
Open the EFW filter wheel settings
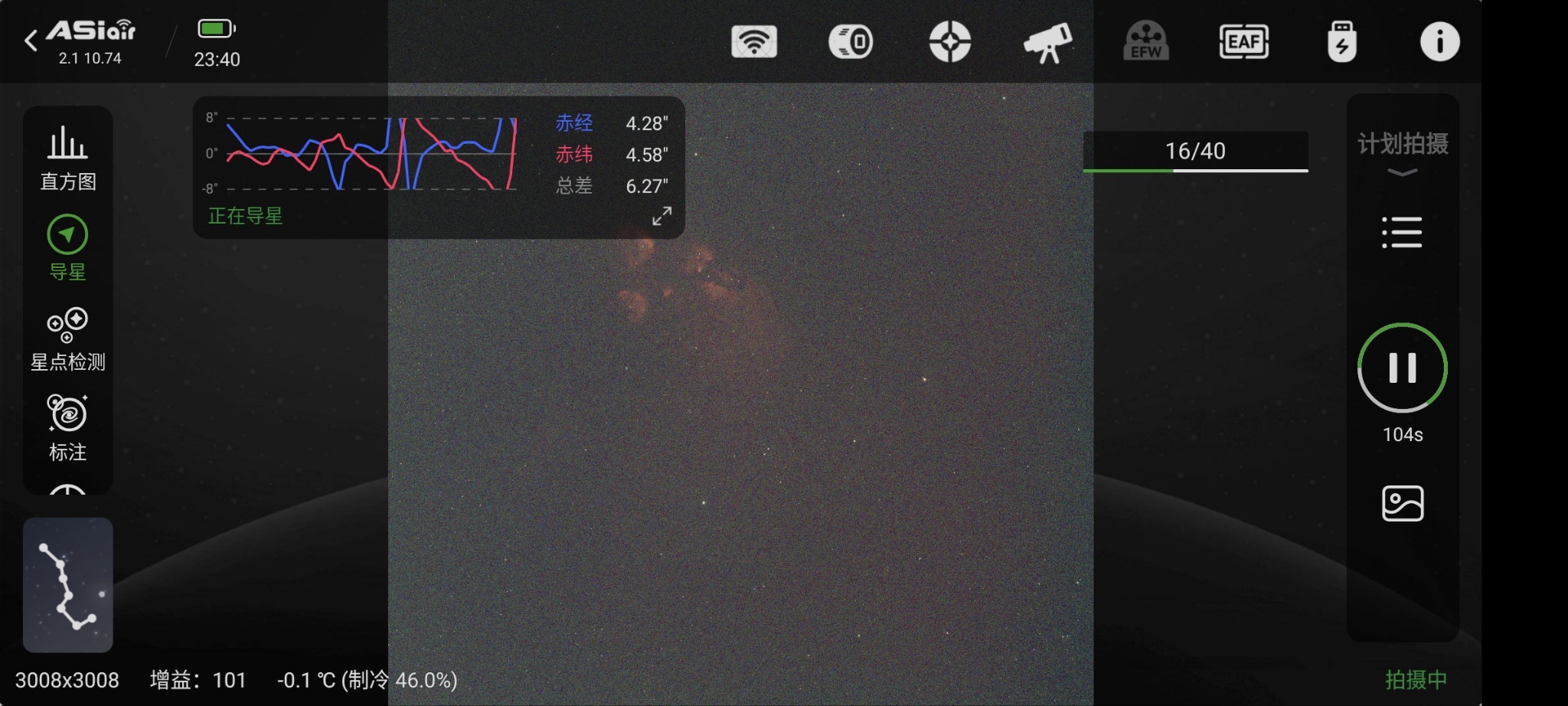1146,41
